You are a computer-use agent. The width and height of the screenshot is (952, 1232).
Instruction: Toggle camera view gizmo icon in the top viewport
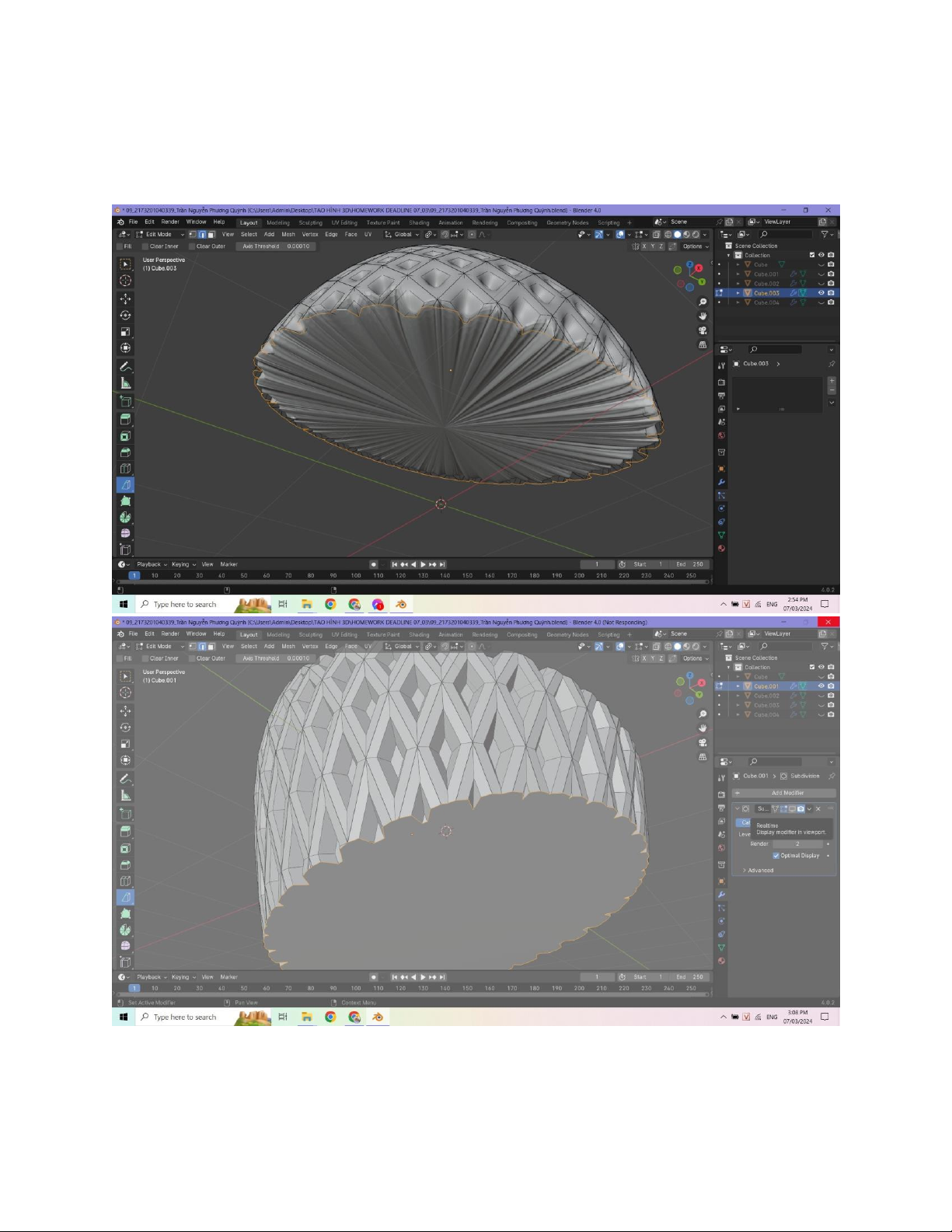coord(703,330)
